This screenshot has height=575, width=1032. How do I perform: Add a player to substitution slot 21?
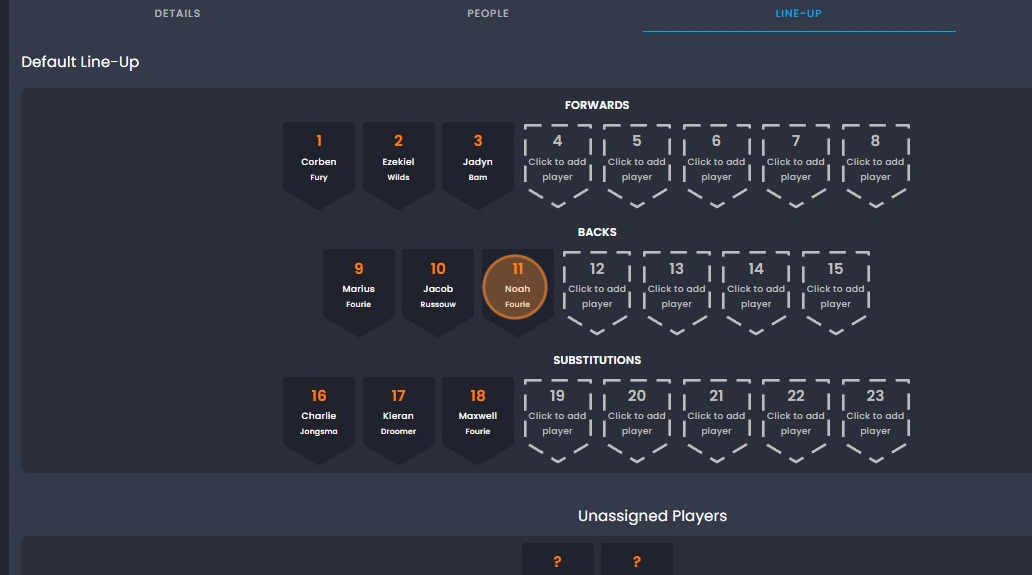(x=716, y=420)
